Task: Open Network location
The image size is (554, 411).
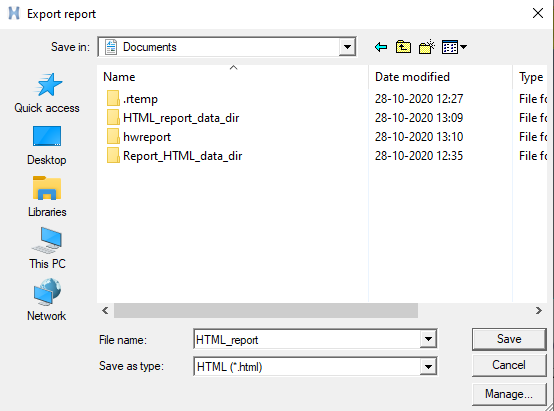Action: tap(47, 300)
